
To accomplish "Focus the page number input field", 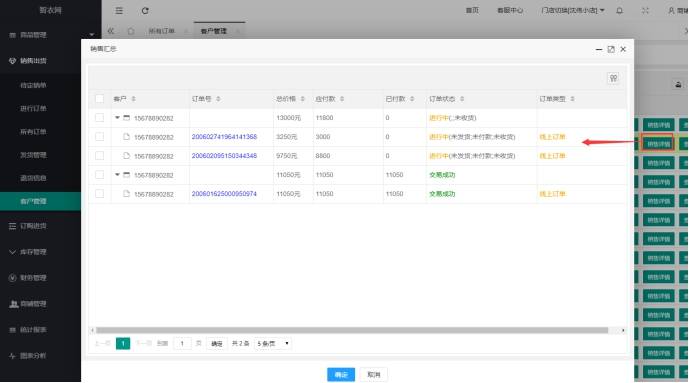I will [x=182, y=343].
